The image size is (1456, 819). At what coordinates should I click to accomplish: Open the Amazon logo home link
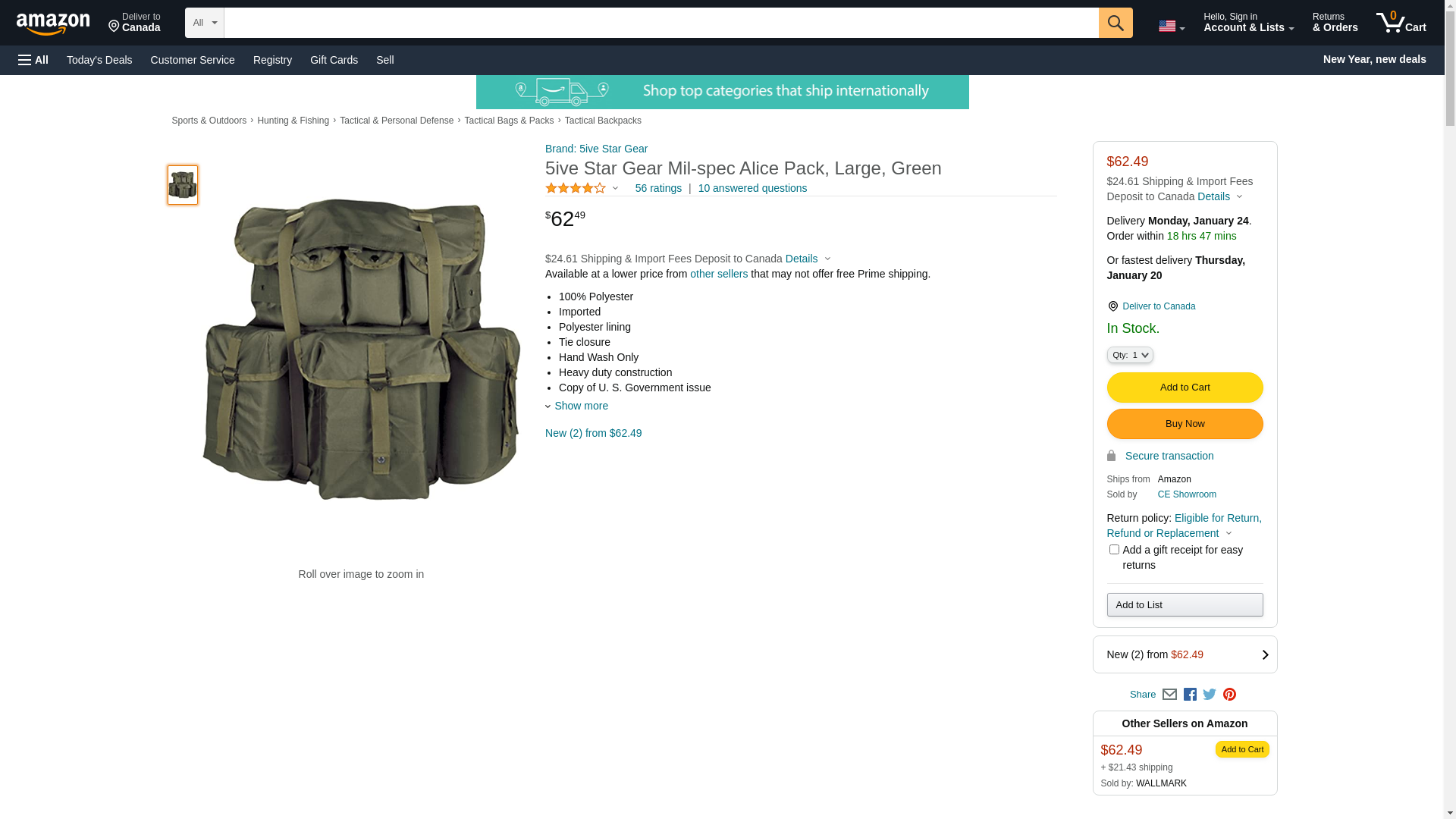(x=53, y=24)
